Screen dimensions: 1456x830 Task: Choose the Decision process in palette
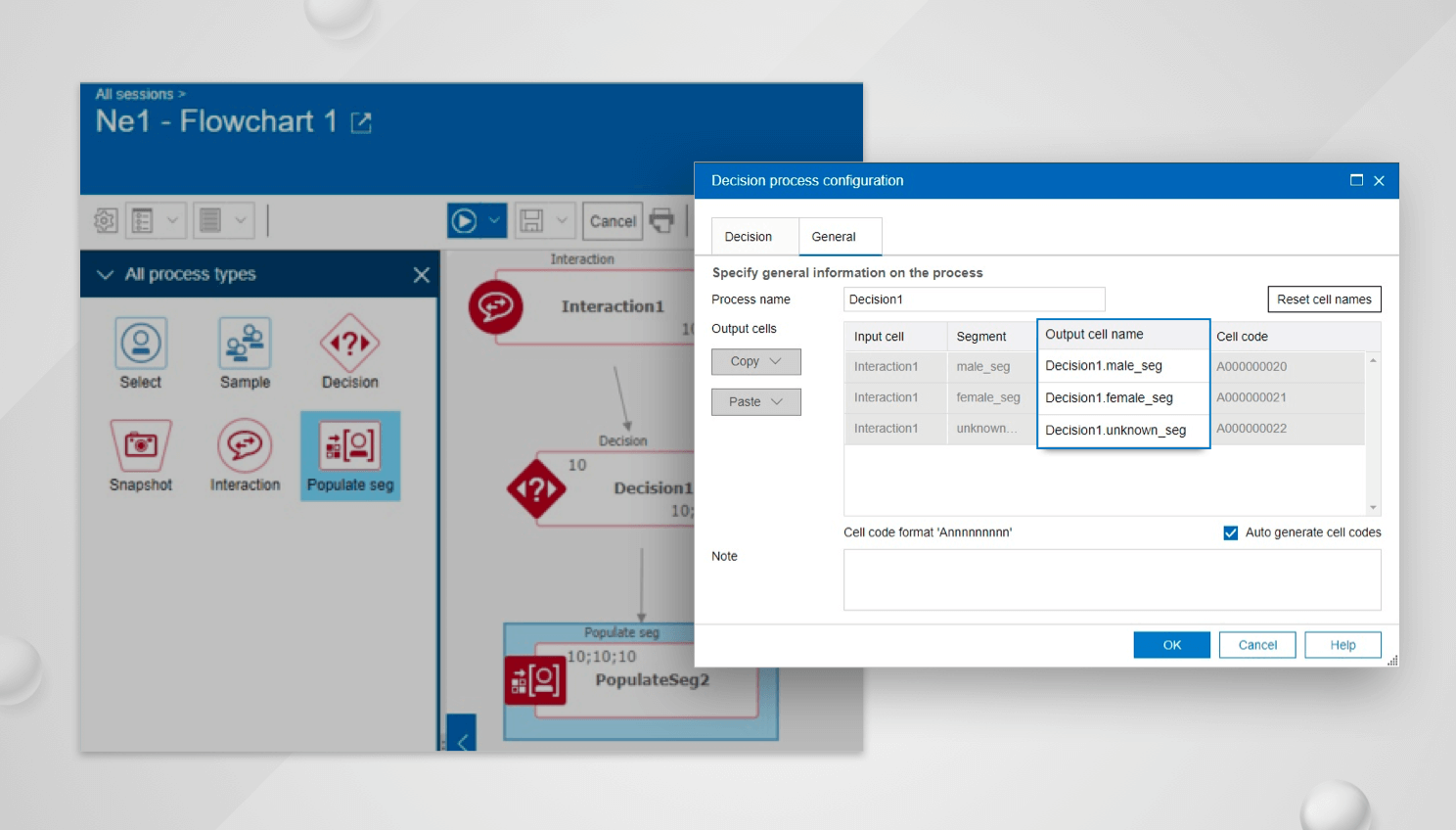point(349,345)
